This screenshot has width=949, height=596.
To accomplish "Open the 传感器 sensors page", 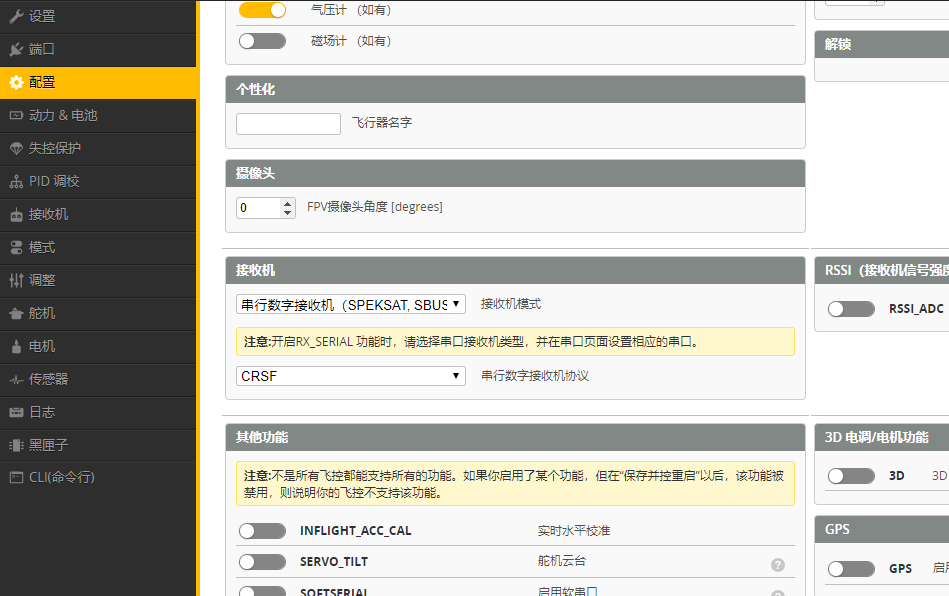I will point(48,379).
